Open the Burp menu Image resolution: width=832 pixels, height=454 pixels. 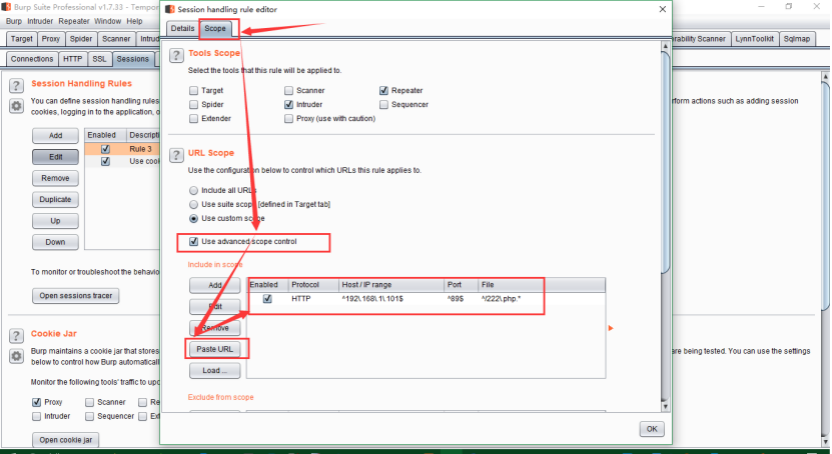click(x=14, y=21)
